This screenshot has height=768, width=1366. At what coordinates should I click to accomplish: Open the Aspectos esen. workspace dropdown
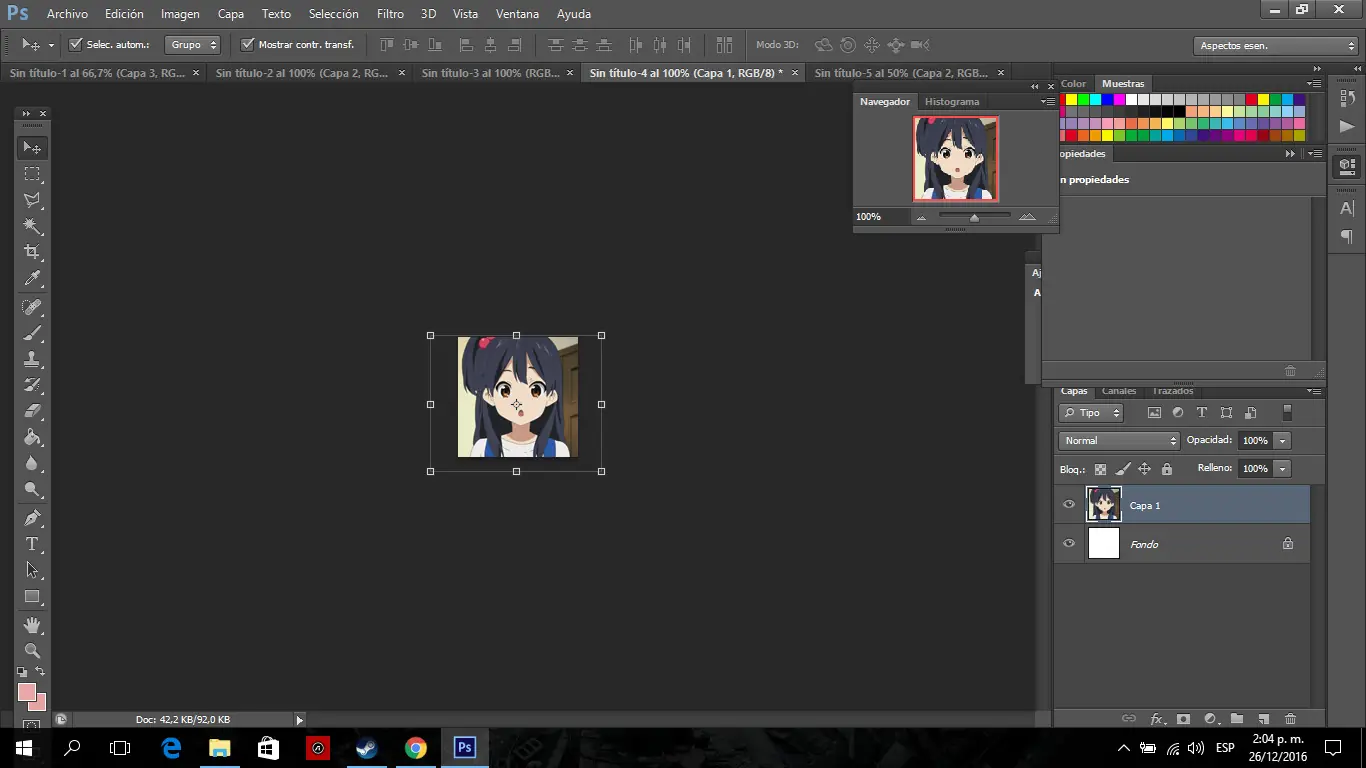click(1275, 46)
